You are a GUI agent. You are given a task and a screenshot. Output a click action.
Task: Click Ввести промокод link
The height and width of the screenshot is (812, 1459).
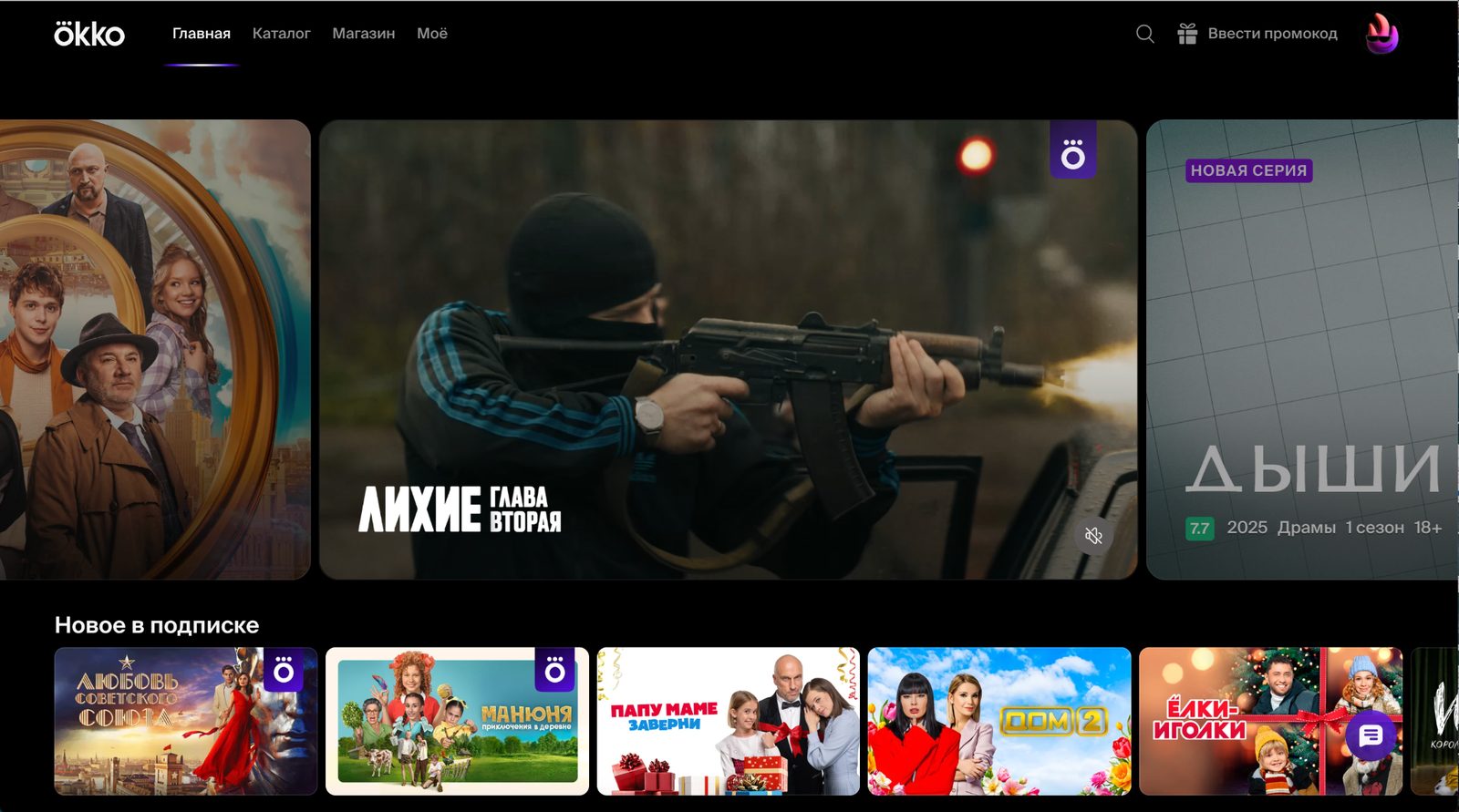(1272, 34)
